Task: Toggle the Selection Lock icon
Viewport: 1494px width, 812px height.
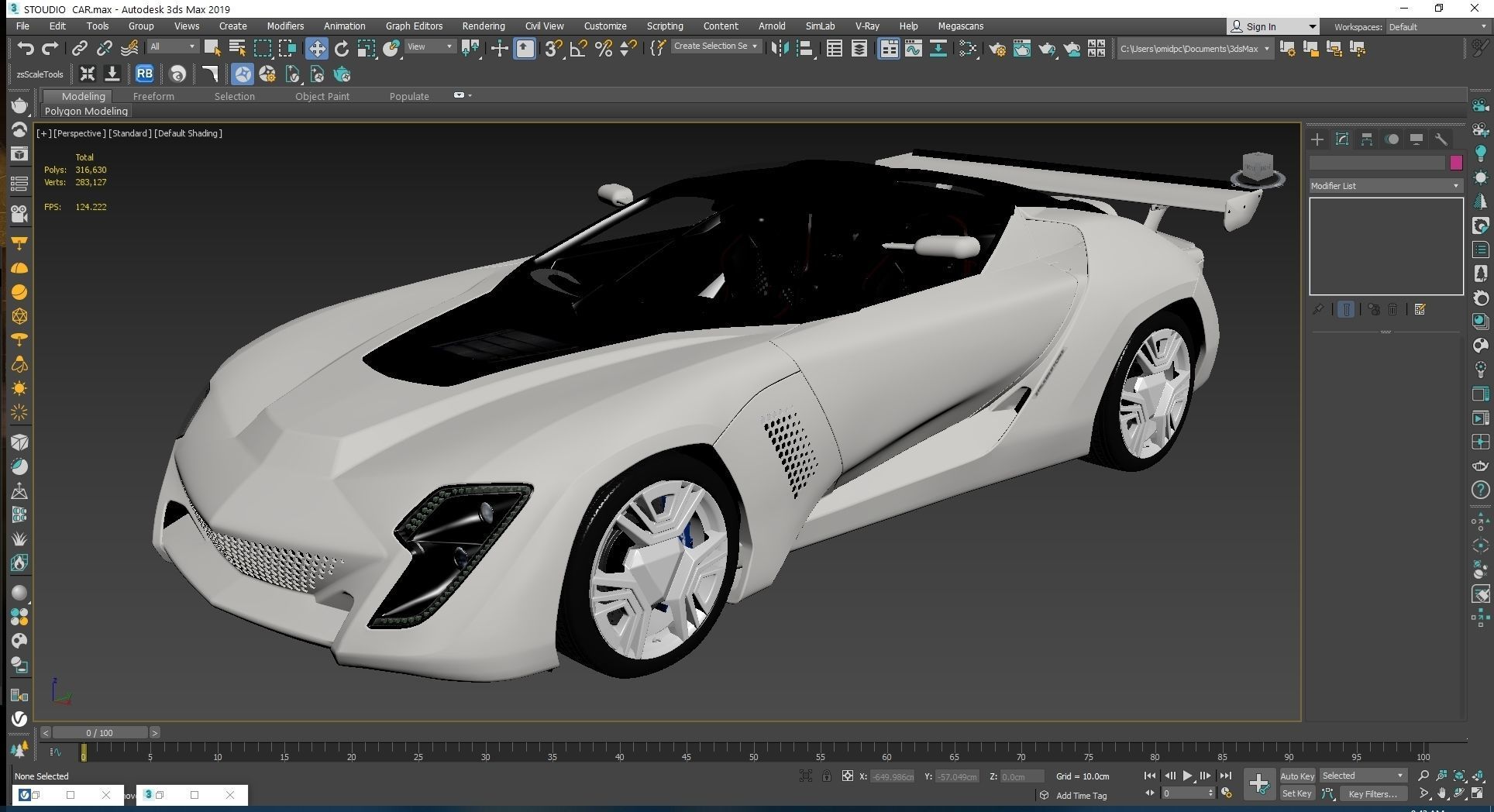Action: [x=827, y=776]
